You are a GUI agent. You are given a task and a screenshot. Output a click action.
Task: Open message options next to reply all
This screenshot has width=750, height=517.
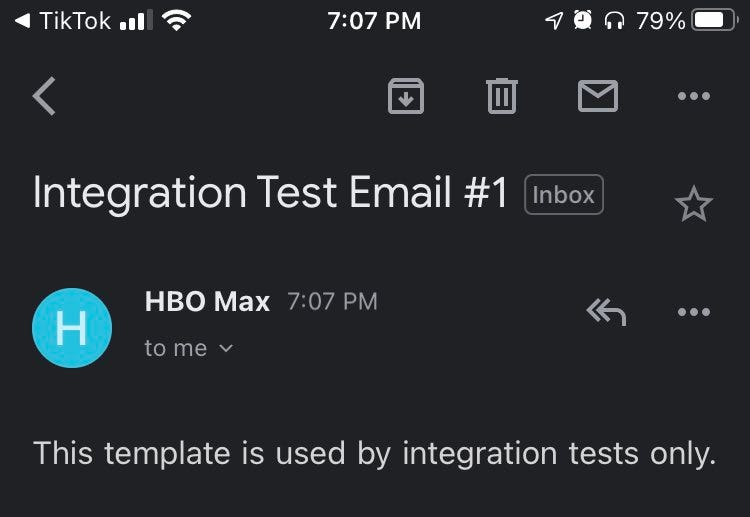(x=693, y=312)
